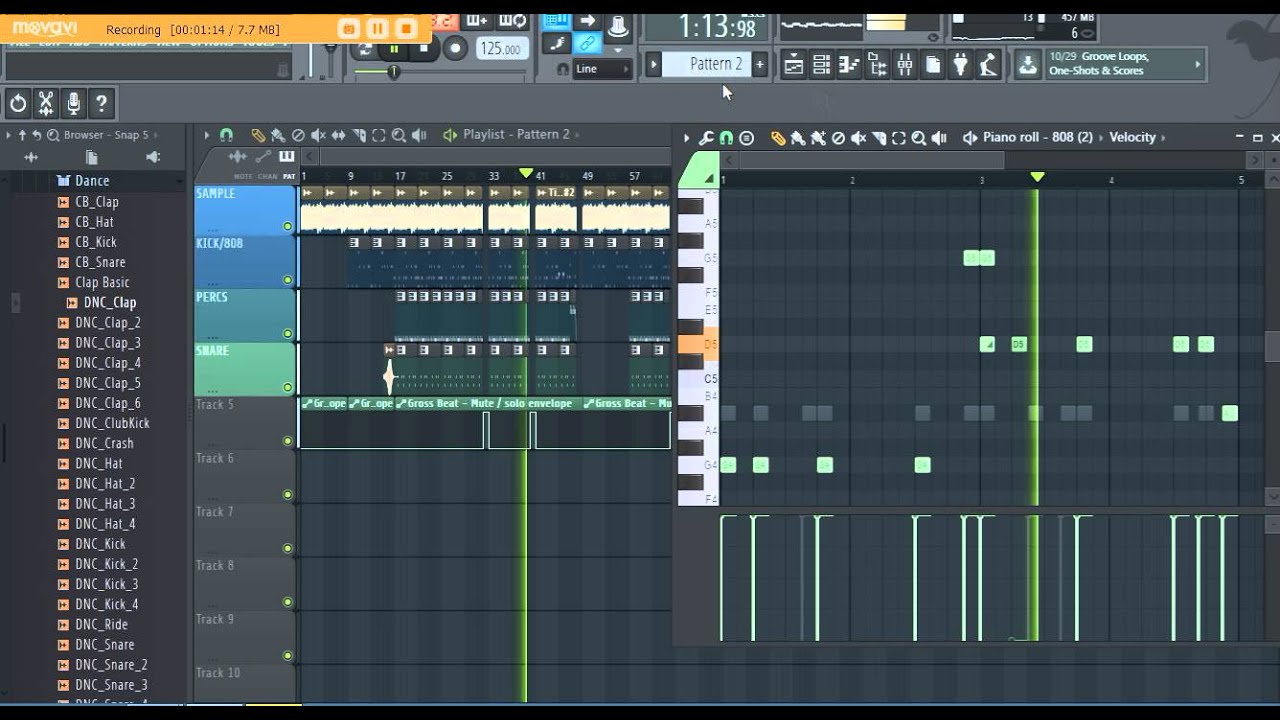Select Playlist paint brush tool
The image size is (1280, 720).
point(278,135)
